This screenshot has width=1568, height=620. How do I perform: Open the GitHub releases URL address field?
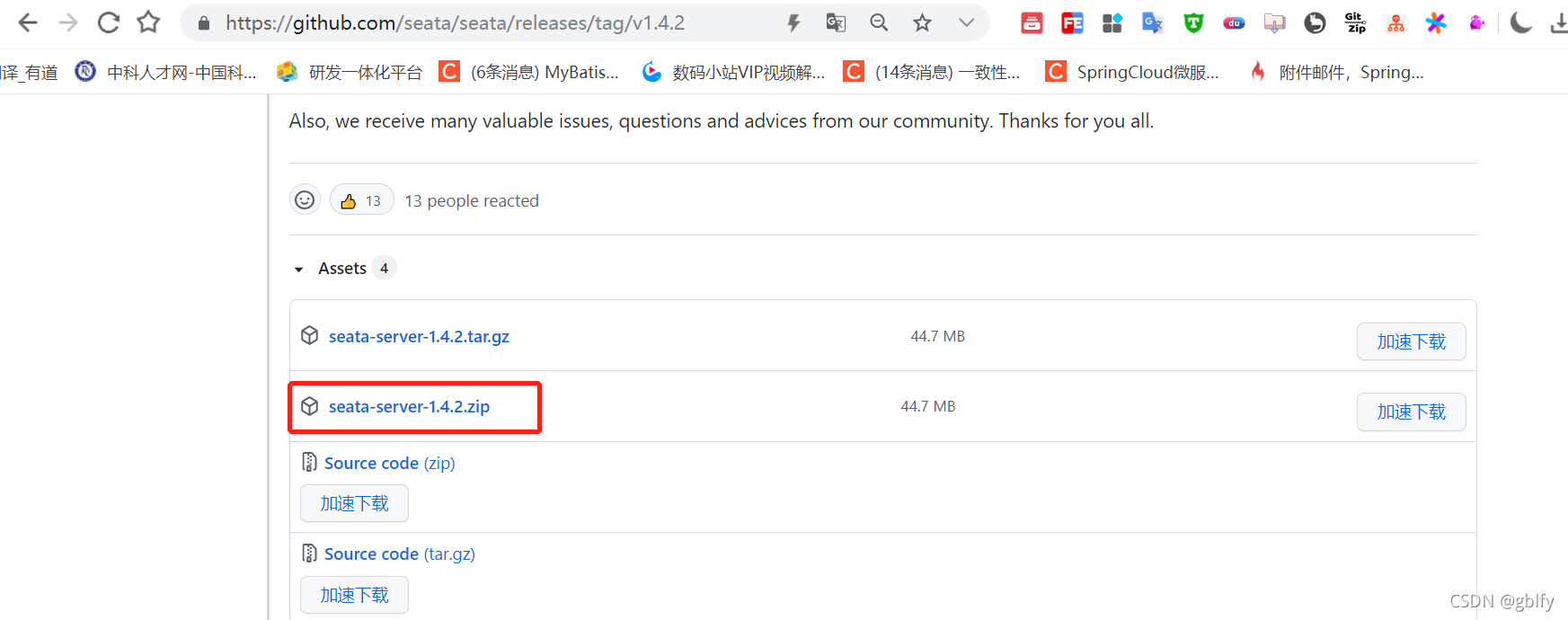[455, 23]
